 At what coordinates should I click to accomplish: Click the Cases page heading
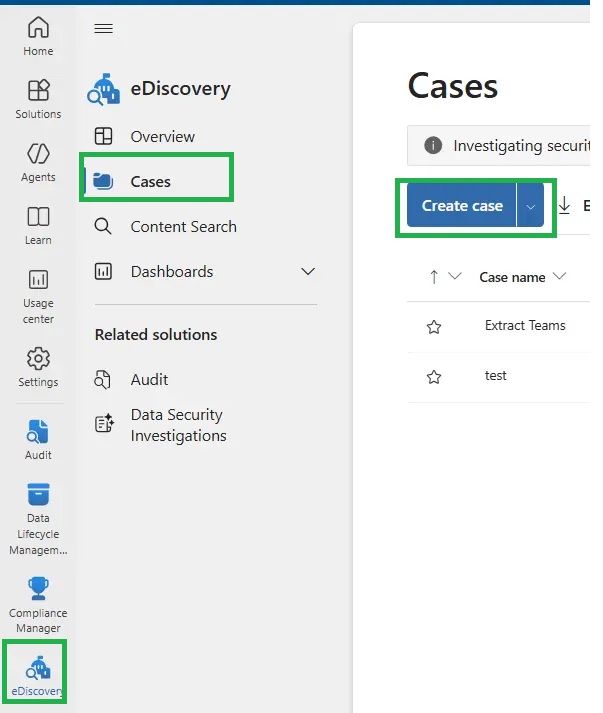(x=453, y=86)
